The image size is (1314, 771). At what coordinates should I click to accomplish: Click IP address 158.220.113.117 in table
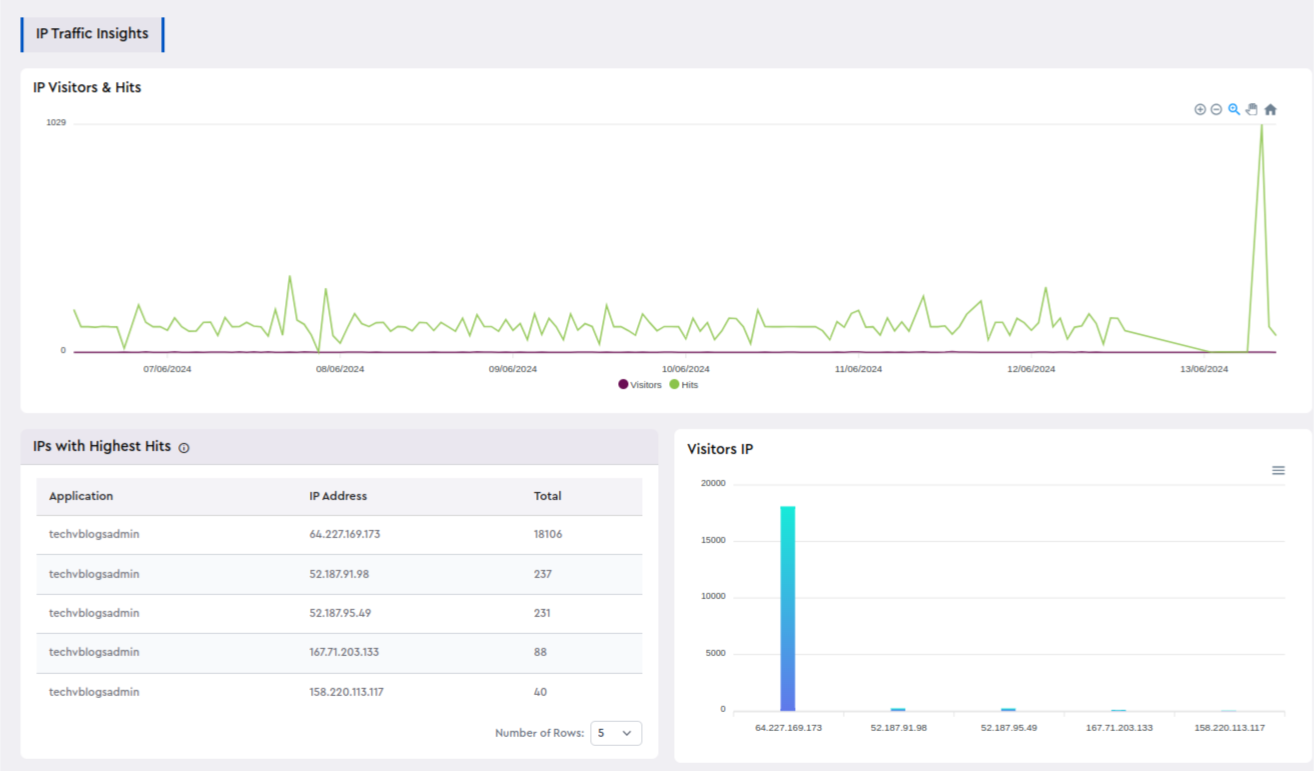[x=346, y=692]
